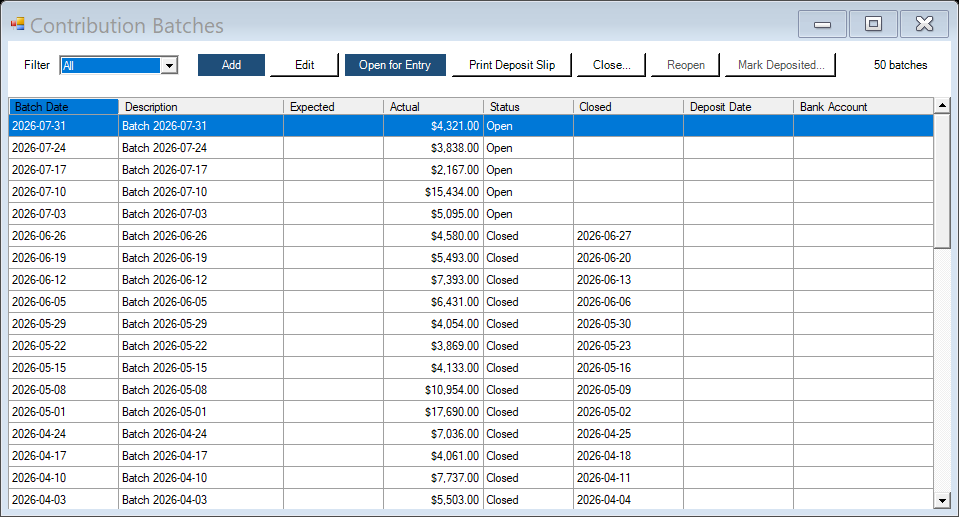Select batch date 2026-05-08 cell
This screenshot has width=959, height=517.
[64, 390]
